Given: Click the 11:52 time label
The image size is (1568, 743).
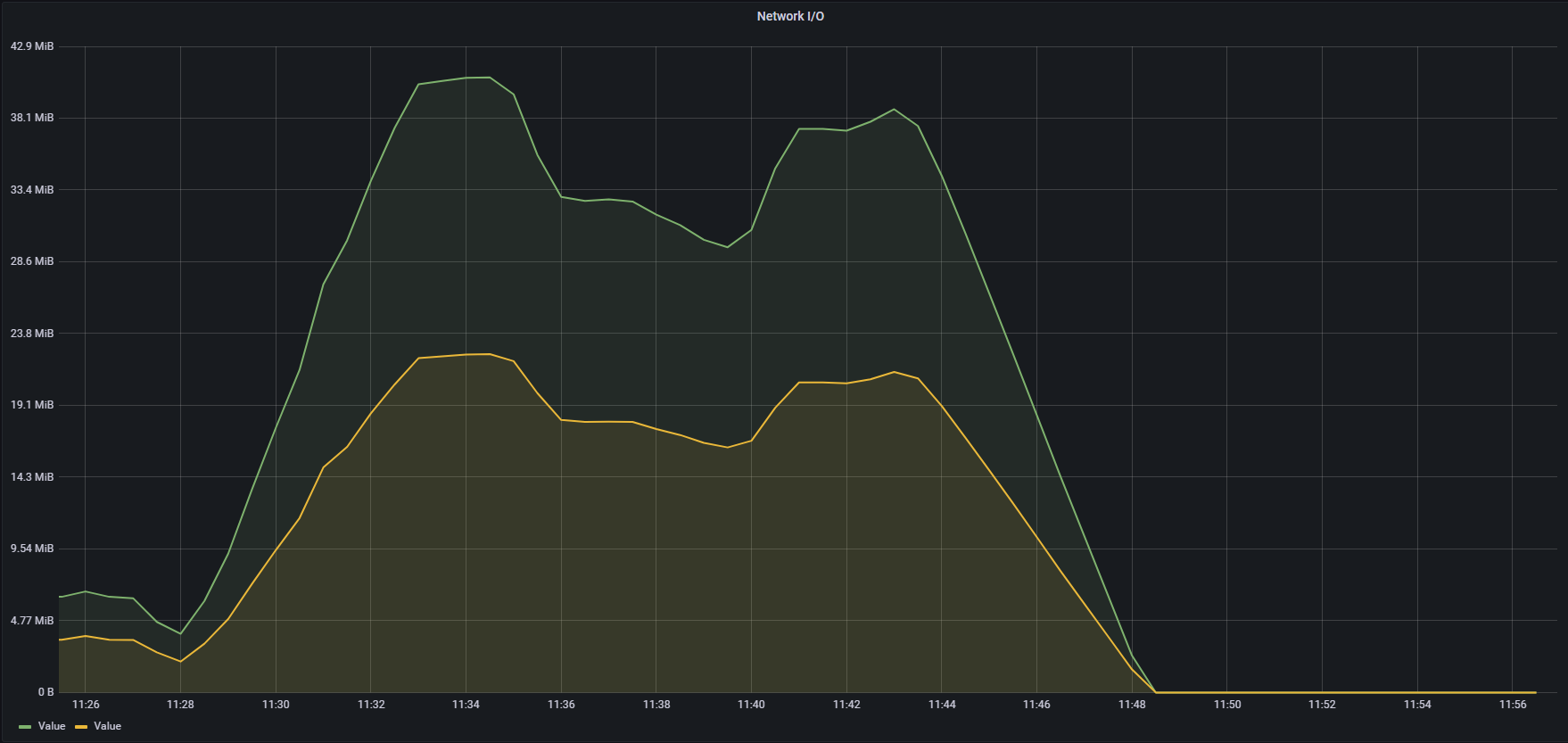Looking at the screenshot, I should 1322,705.
